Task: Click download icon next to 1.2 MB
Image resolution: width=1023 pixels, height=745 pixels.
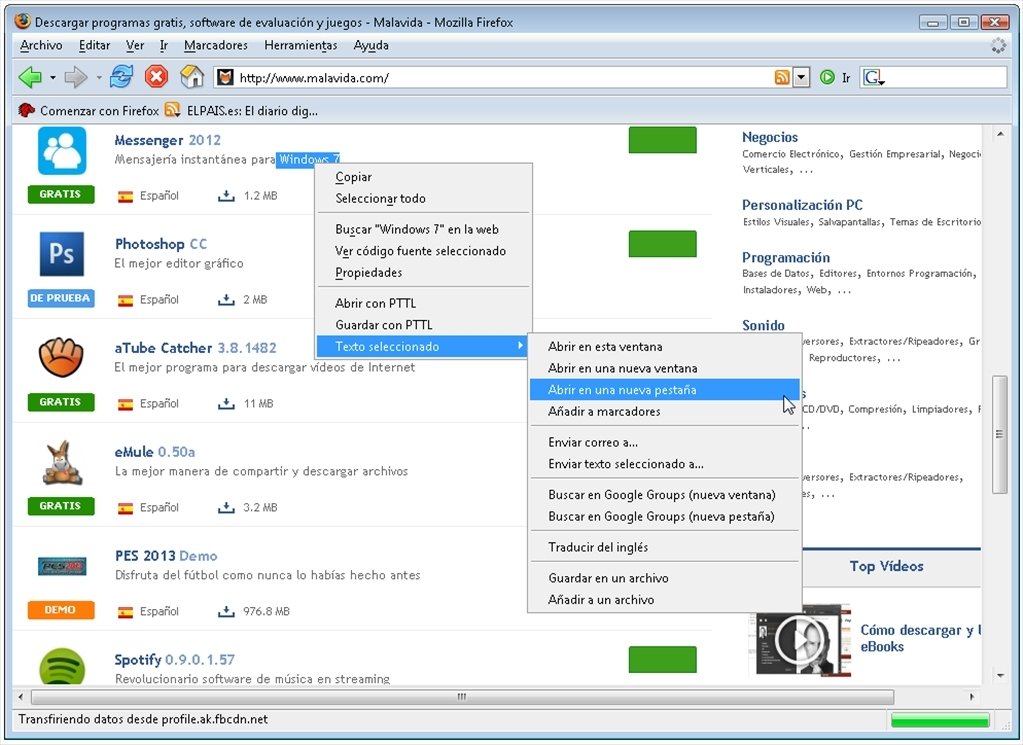Action: 226,195
